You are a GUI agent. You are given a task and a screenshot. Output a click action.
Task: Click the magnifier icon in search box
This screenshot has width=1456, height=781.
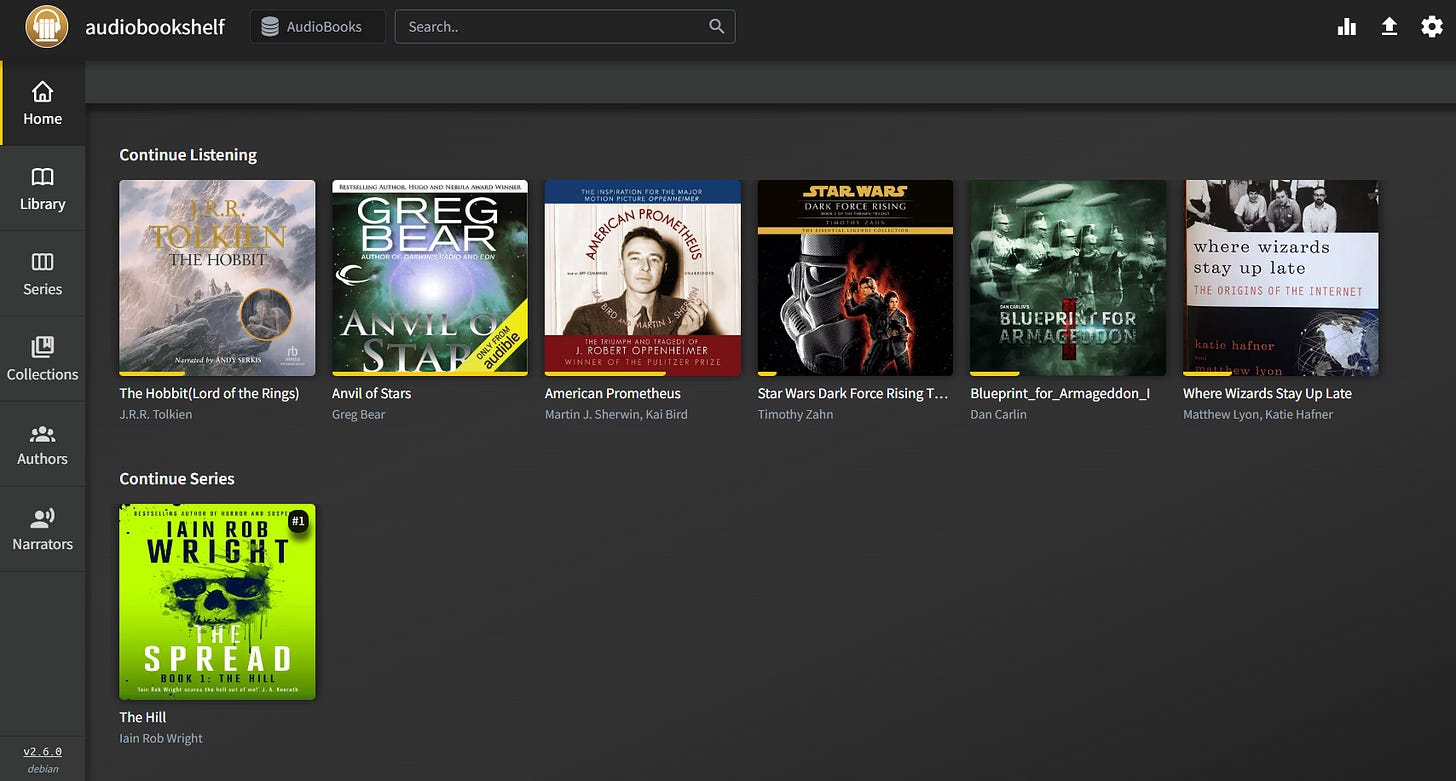point(716,27)
